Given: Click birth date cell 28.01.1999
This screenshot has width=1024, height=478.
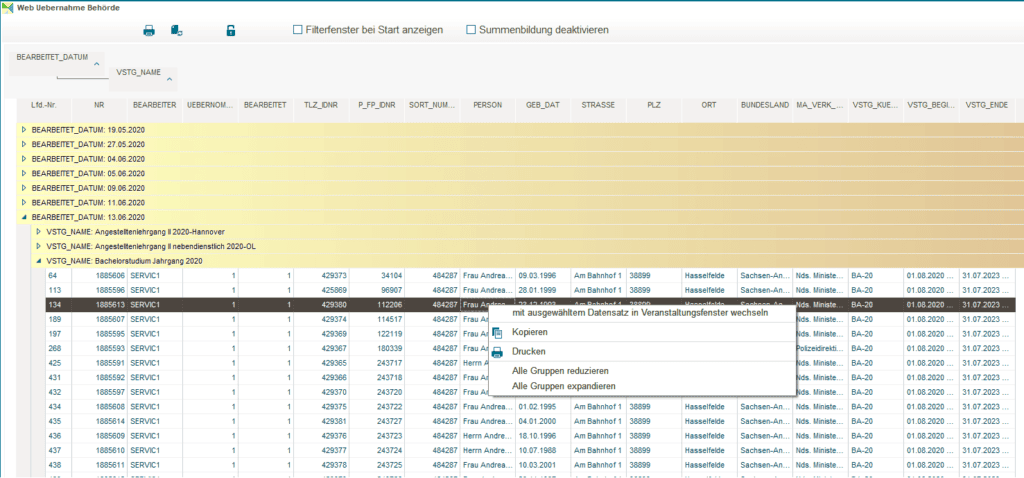Looking at the screenshot, I should pos(543,290).
